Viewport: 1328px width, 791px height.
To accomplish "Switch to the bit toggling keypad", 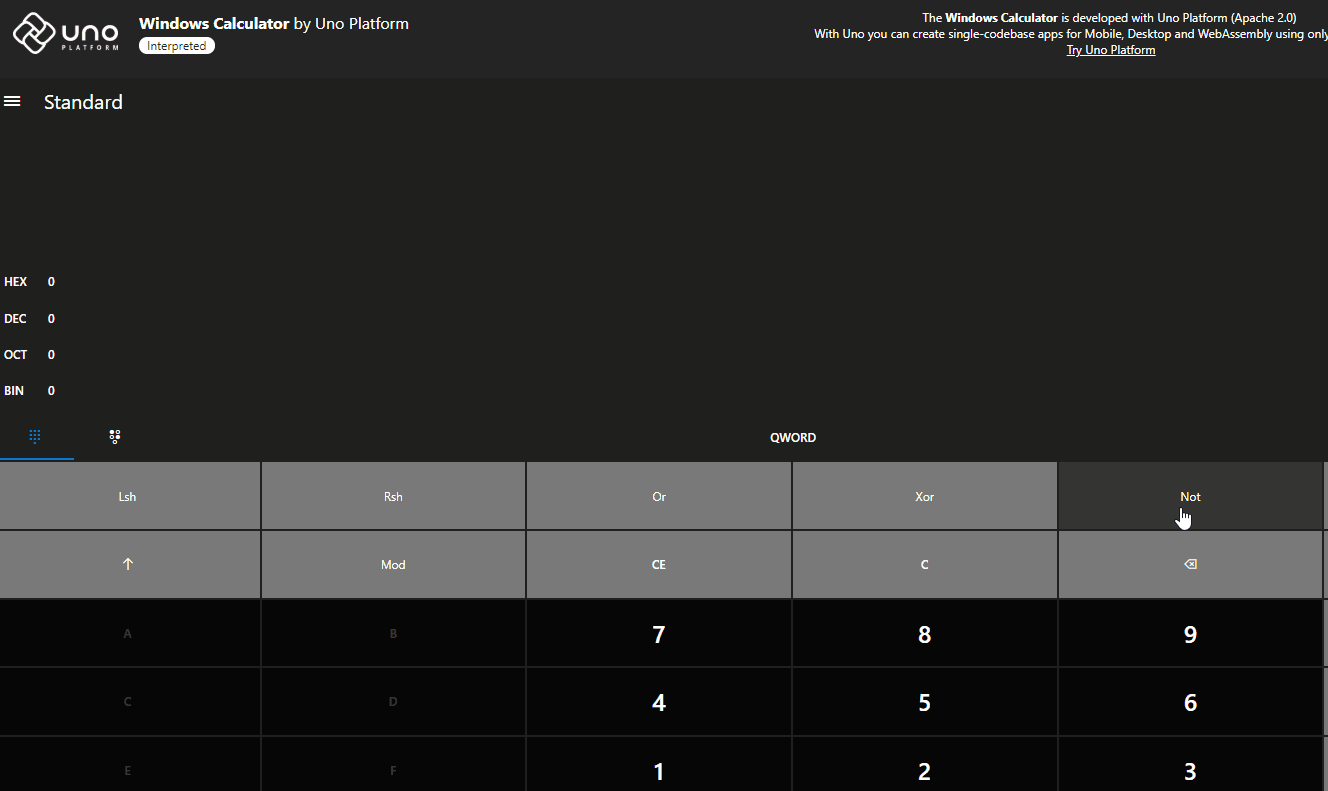I will coord(114,436).
